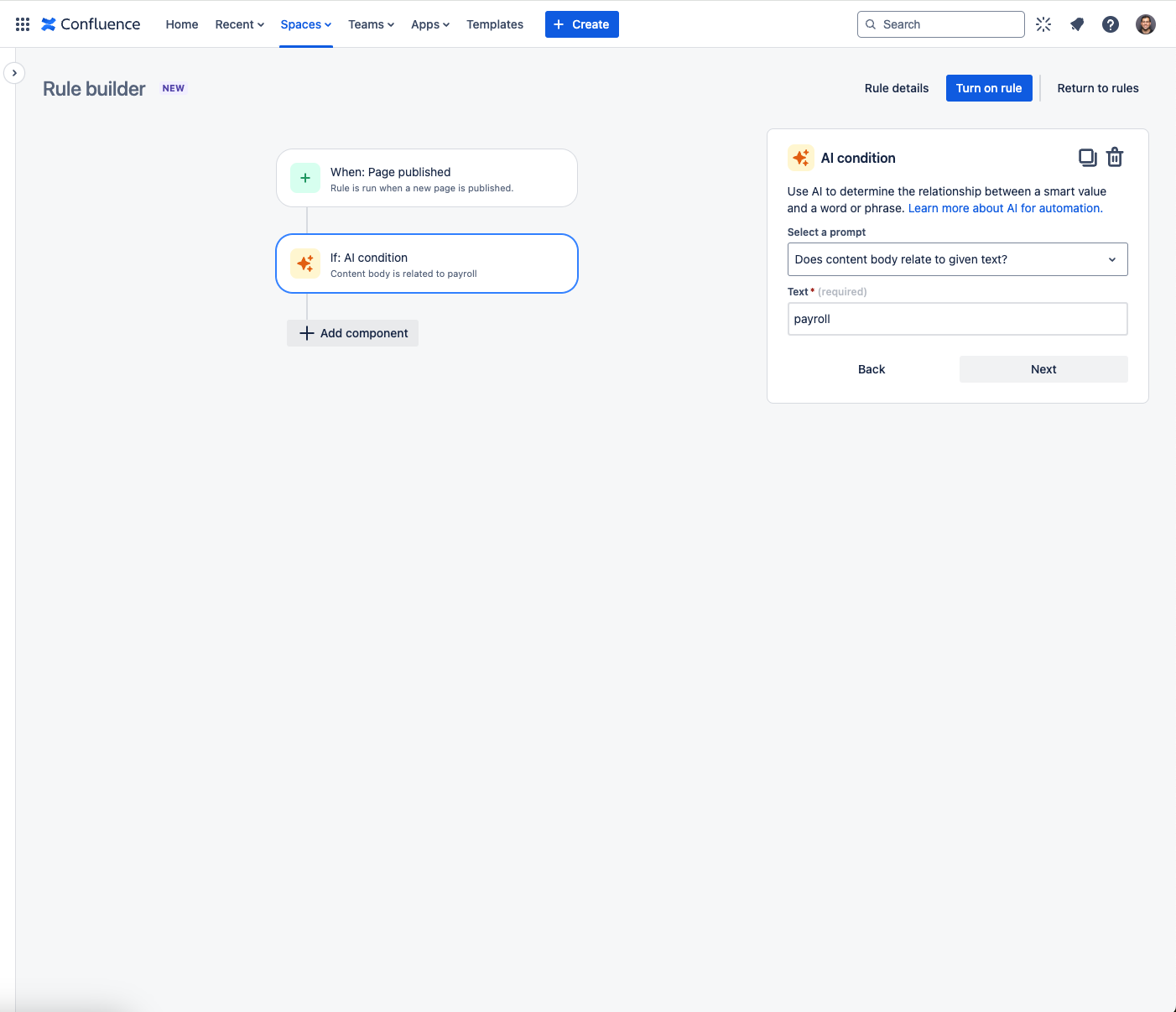Click Return to rules
1176x1012 pixels.
pos(1098,88)
